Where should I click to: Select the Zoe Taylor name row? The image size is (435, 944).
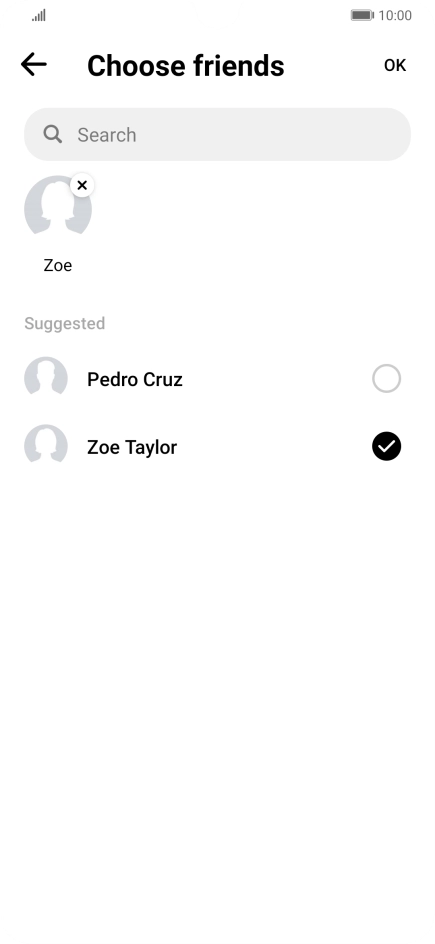coord(217,447)
